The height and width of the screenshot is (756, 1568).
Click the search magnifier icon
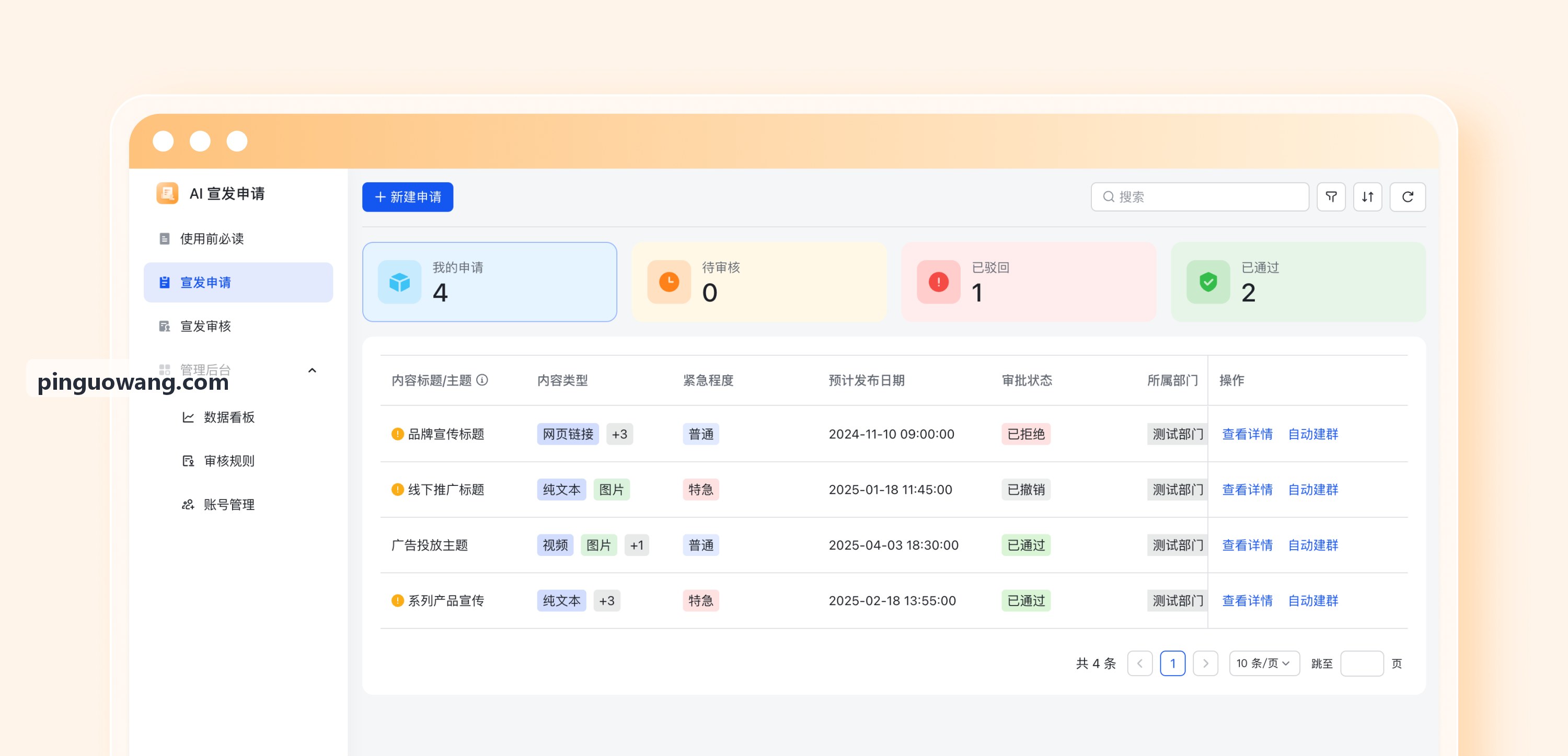tap(1109, 196)
